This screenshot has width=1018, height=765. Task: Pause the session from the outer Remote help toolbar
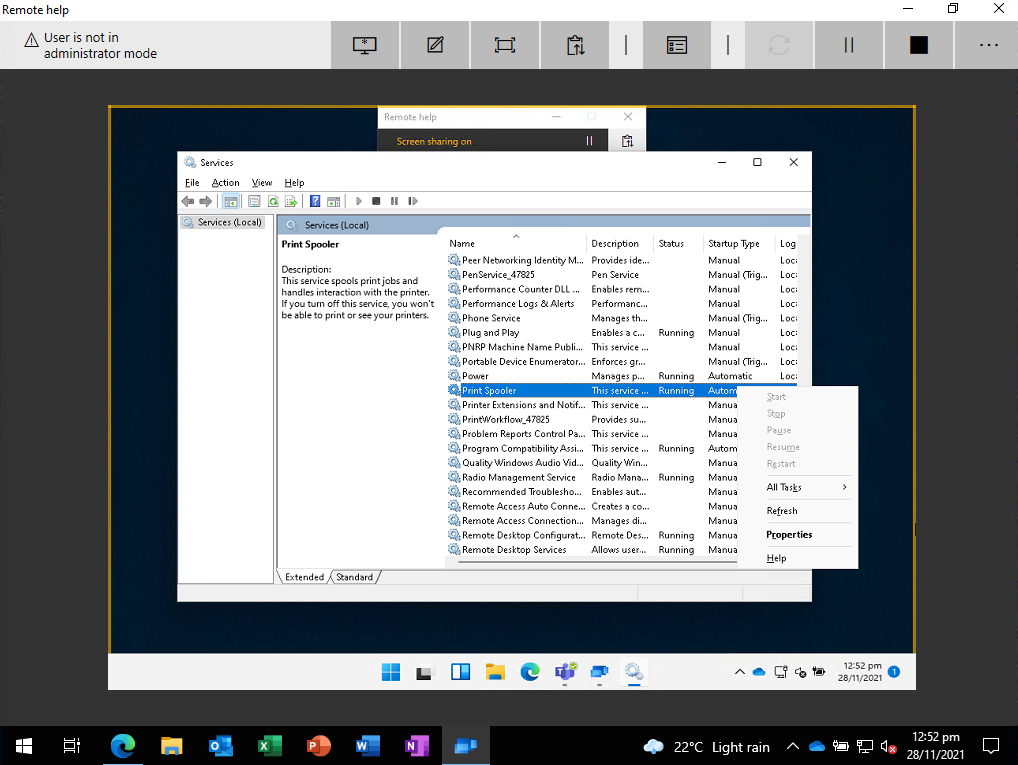click(x=849, y=45)
